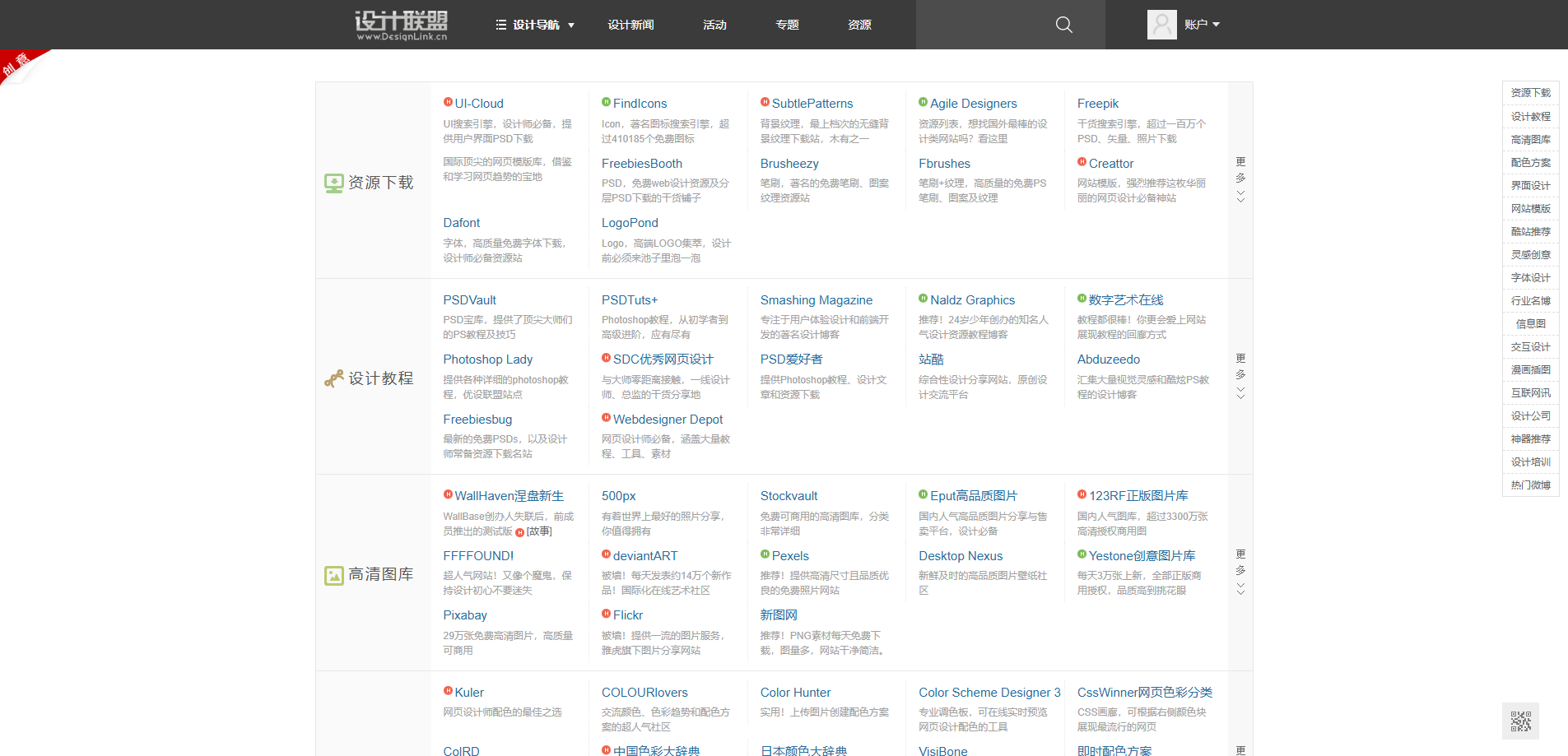Expand more links in 高清图库 section
1568x756 pixels.
[x=1240, y=572]
